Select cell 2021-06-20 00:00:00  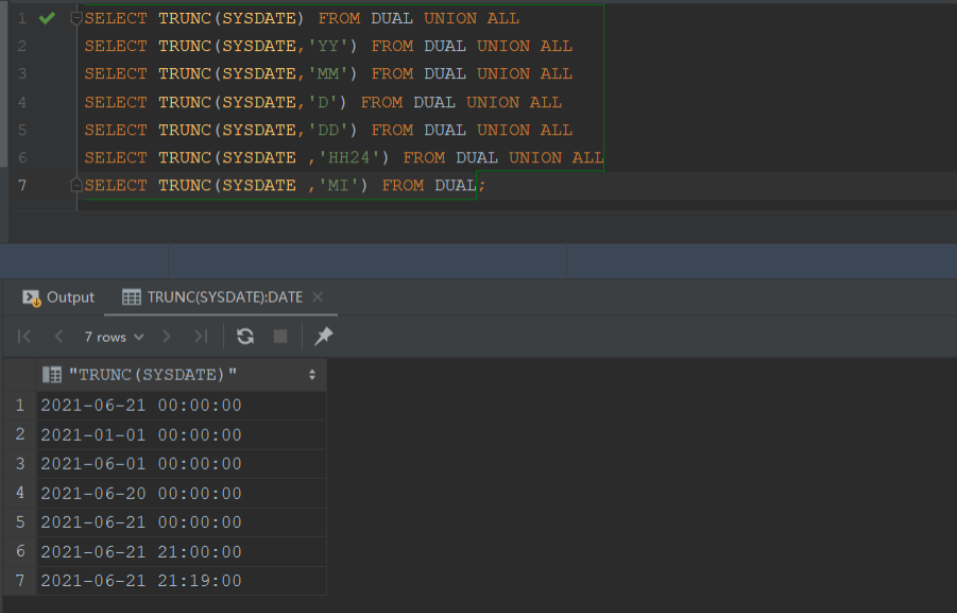(x=182, y=493)
